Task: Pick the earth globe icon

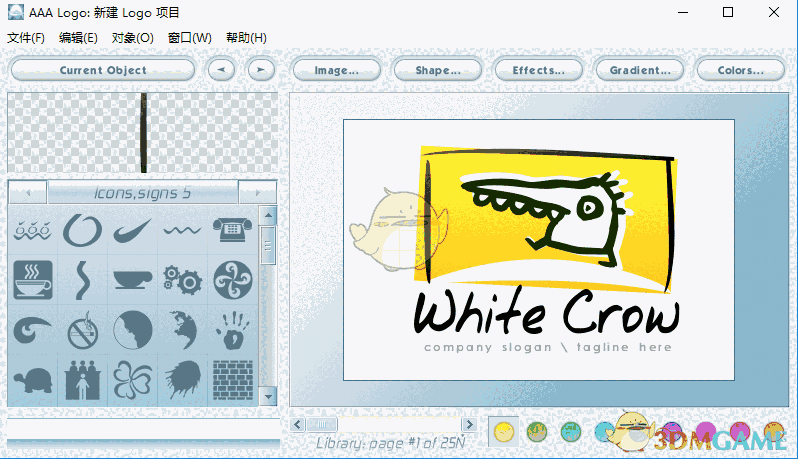Action: [x=183, y=330]
